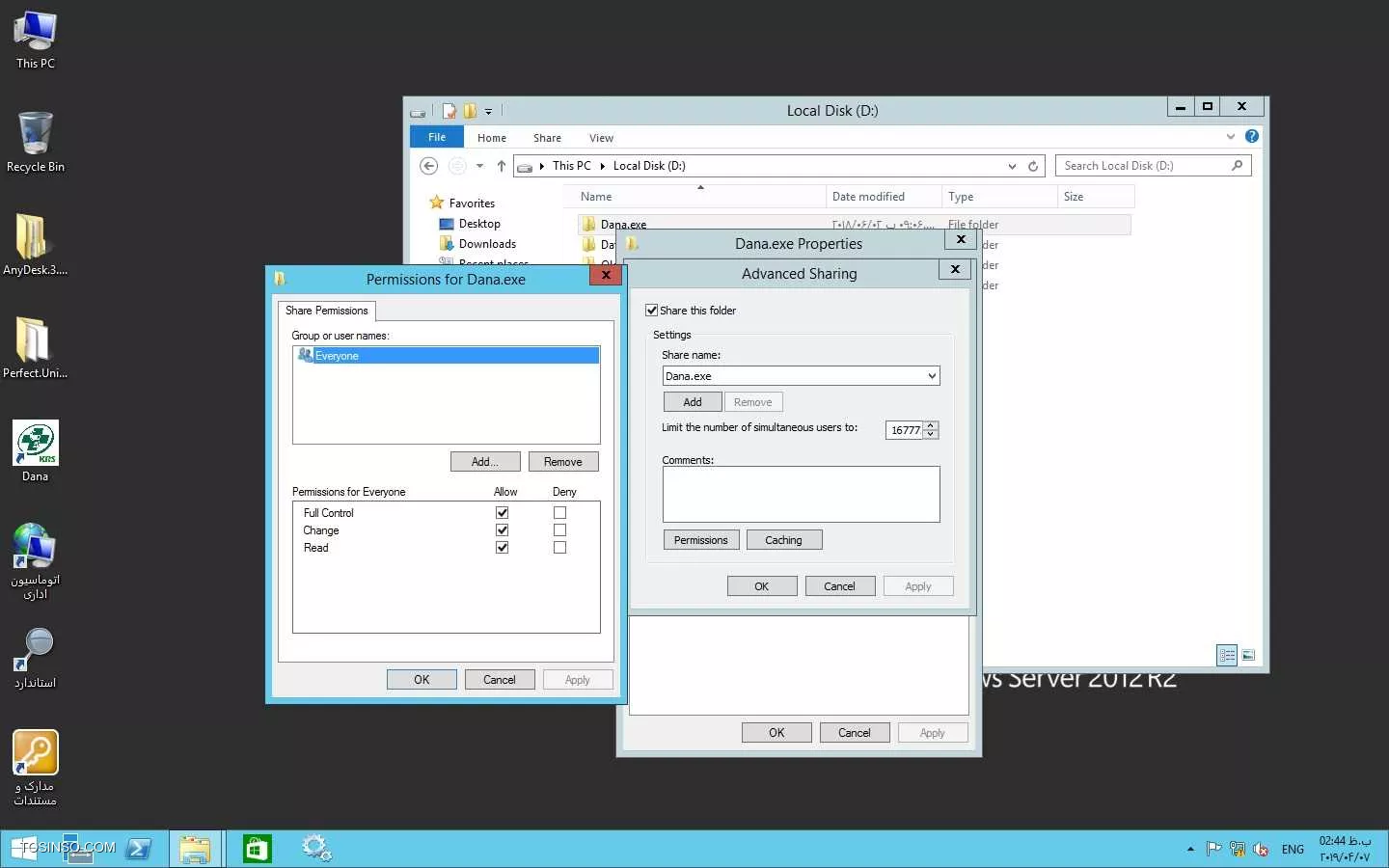1389x868 pixels.
Task: Select the Perfect.Uni folder on desktop
Action: click(x=36, y=348)
